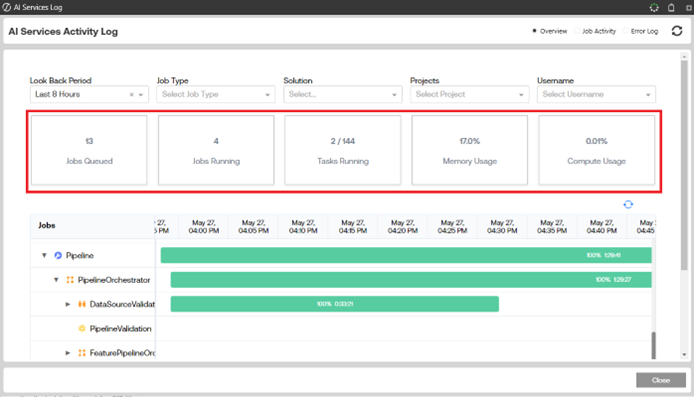Open the Job Type dropdown
This screenshot has height=397, width=694.
[216, 94]
